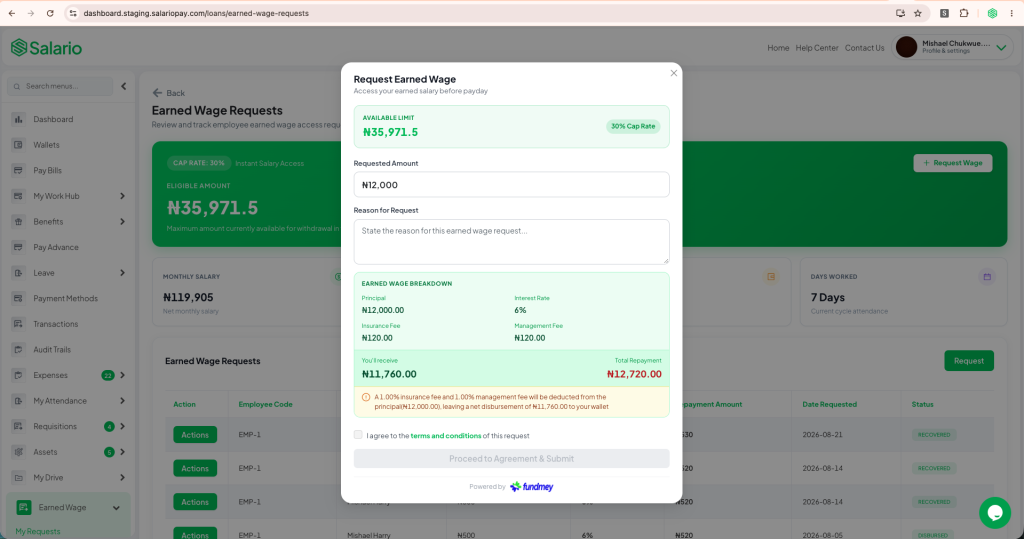The height and width of the screenshot is (539, 1024).
Task: Click the Back link above page title
Action: 168,93
